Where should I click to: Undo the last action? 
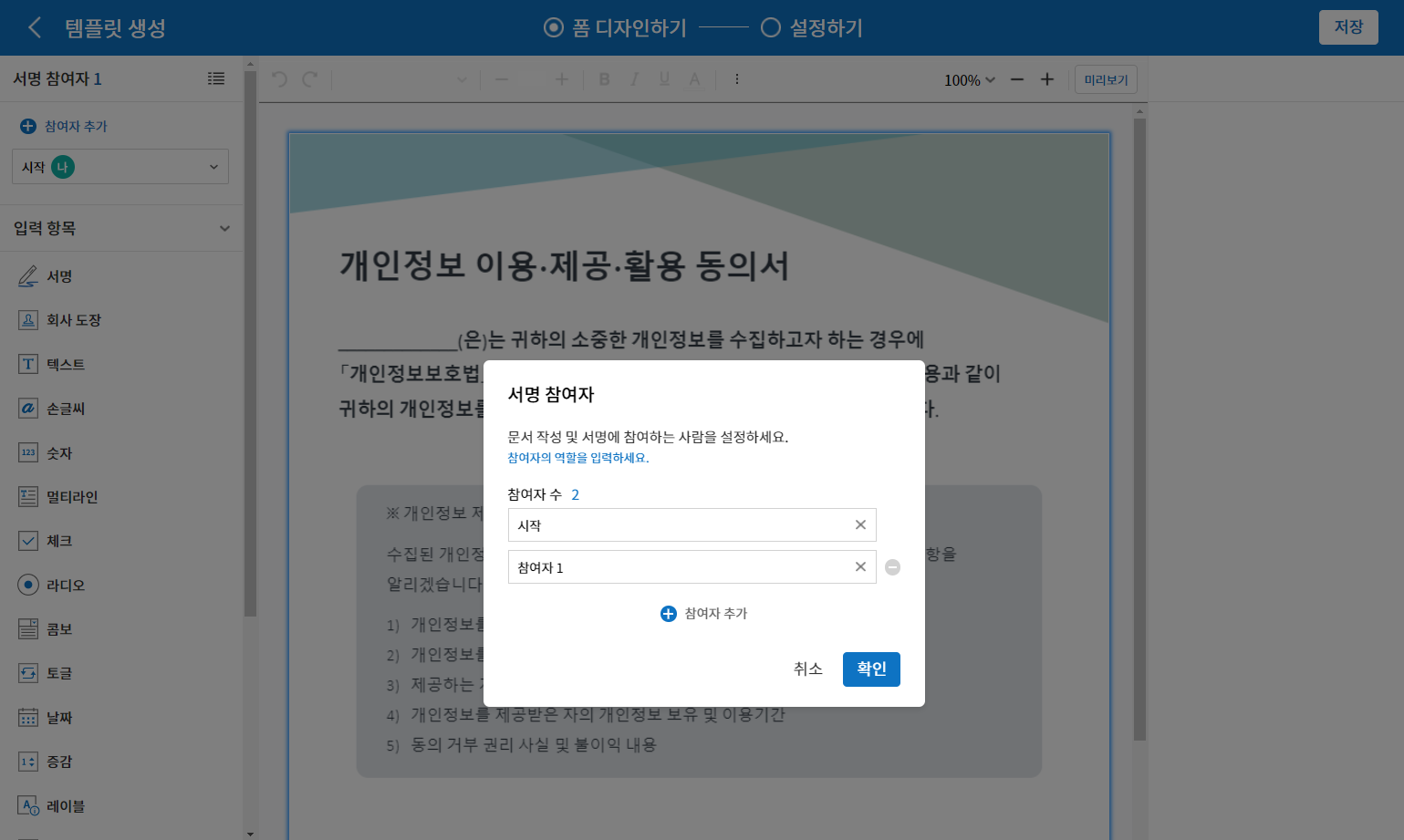tap(279, 79)
